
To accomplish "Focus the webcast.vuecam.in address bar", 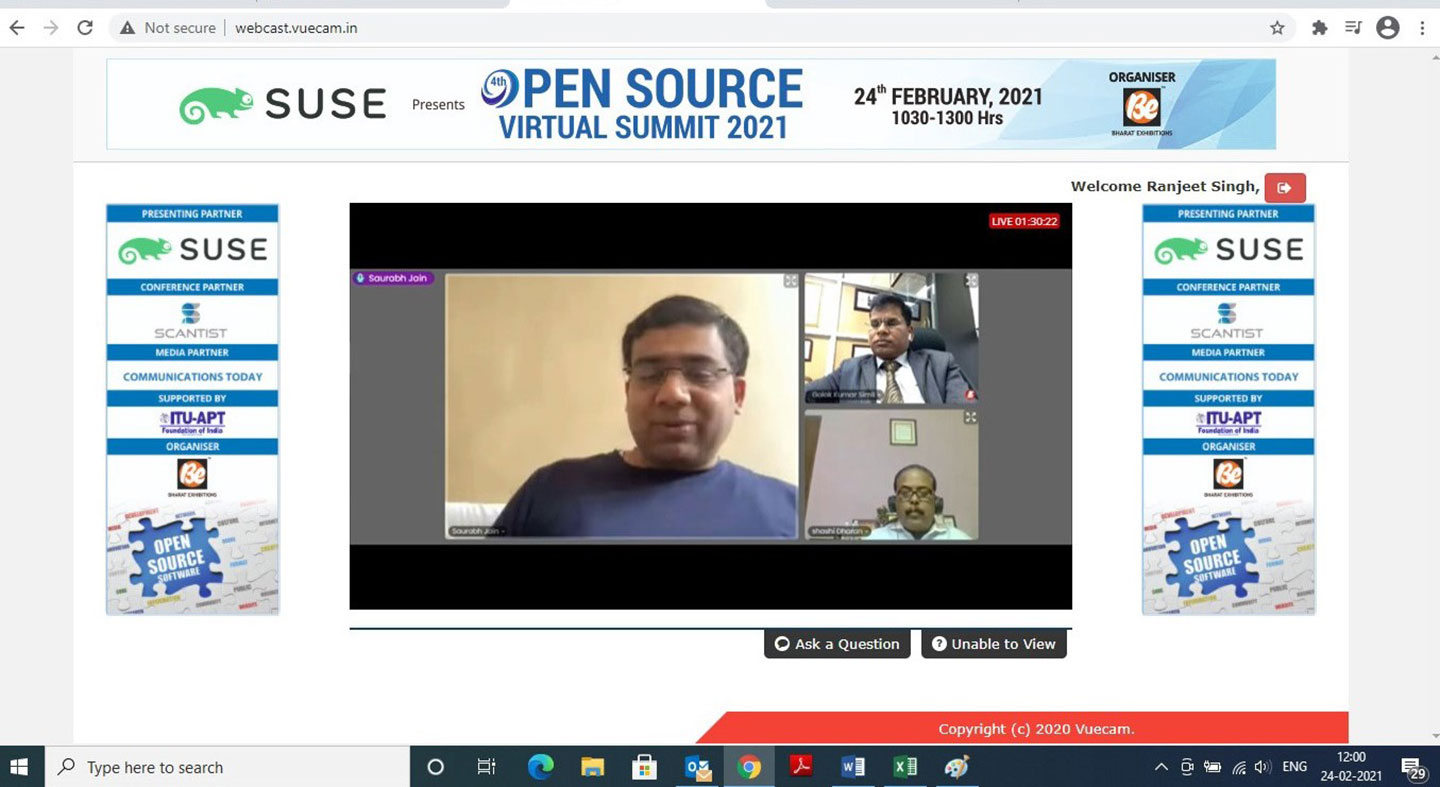I will (x=296, y=28).
